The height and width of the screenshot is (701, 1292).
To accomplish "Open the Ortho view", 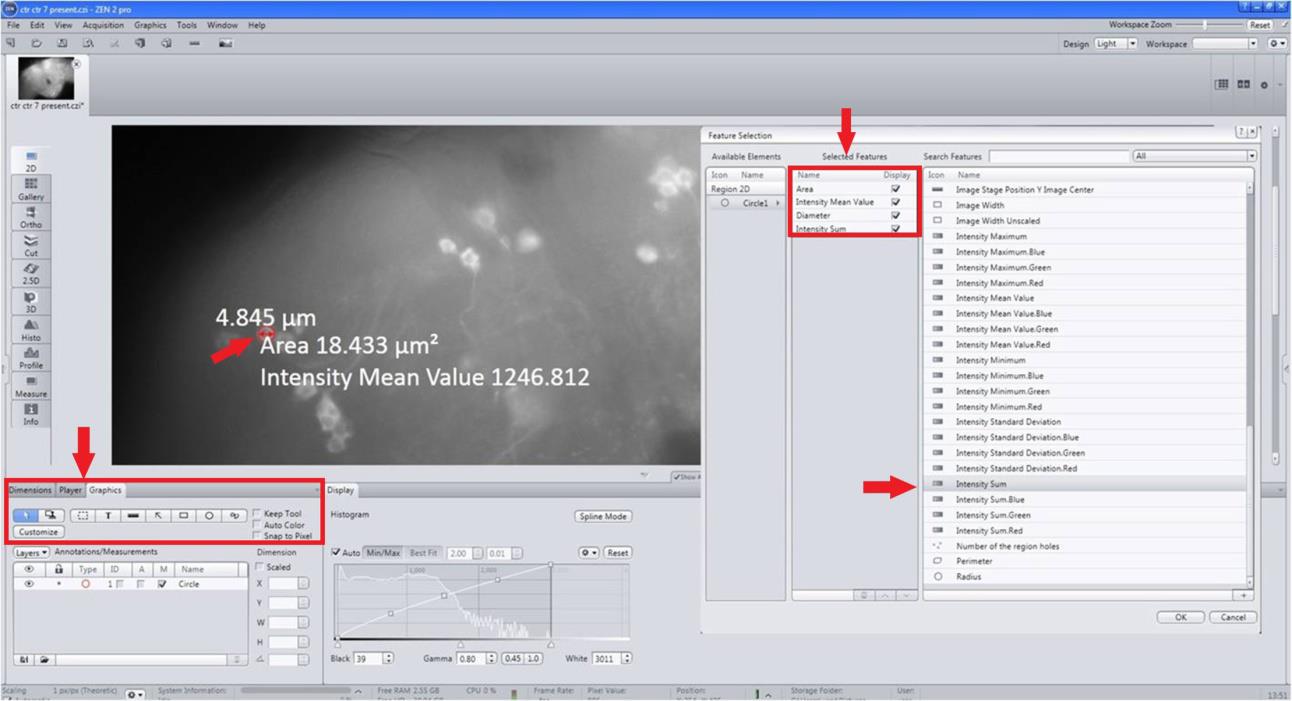I will (x=31, y=218).
